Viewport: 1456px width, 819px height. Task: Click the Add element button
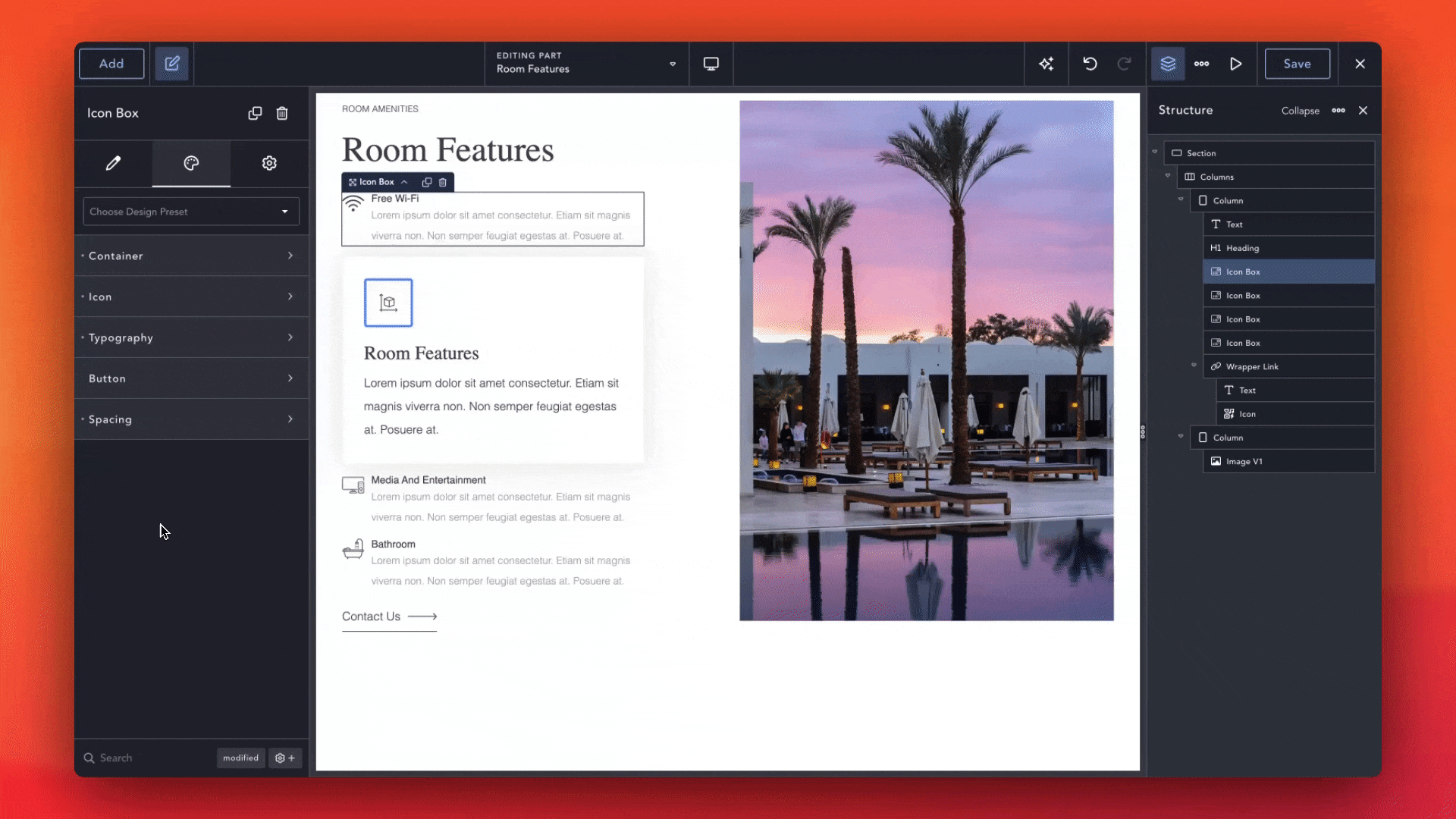[x=111, y=64]
